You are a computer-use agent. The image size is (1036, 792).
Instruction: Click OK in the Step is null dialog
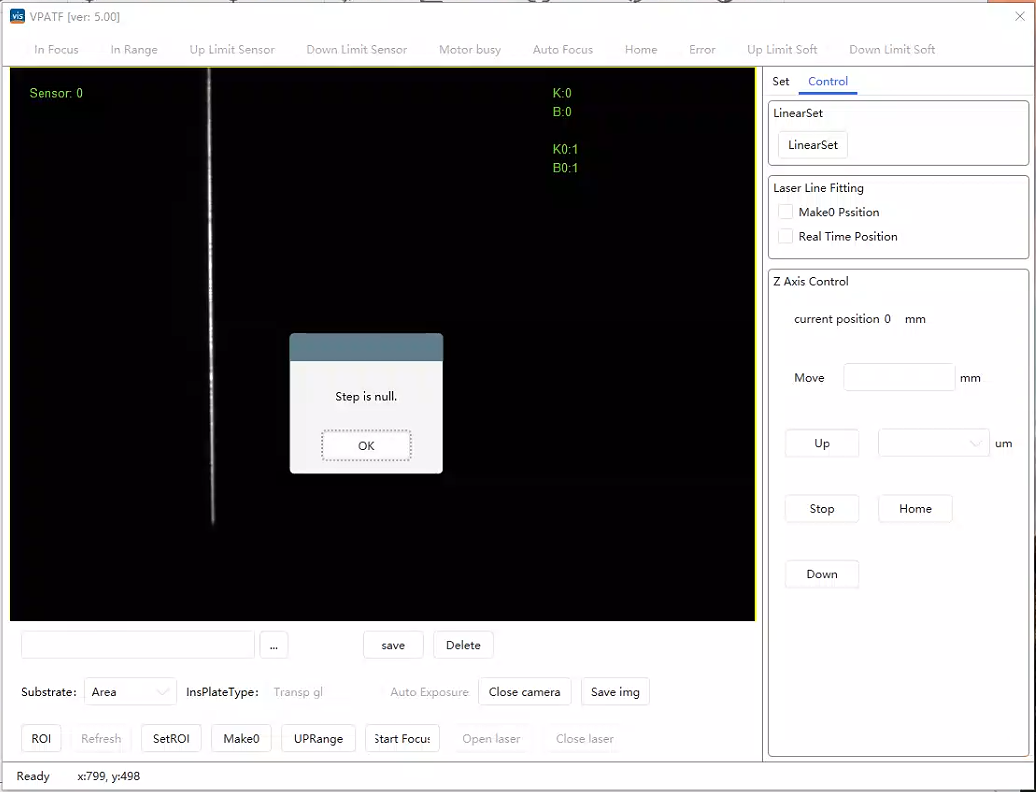point(366,445)
